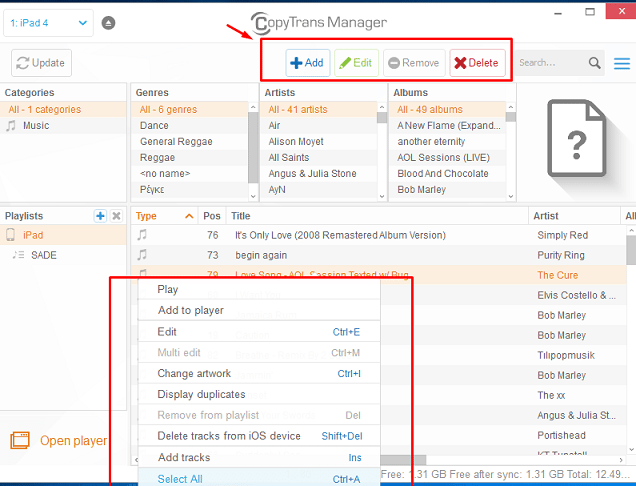Select artist All Saints
This screenshot has width=636, height=486.
(x=319, y=157)
